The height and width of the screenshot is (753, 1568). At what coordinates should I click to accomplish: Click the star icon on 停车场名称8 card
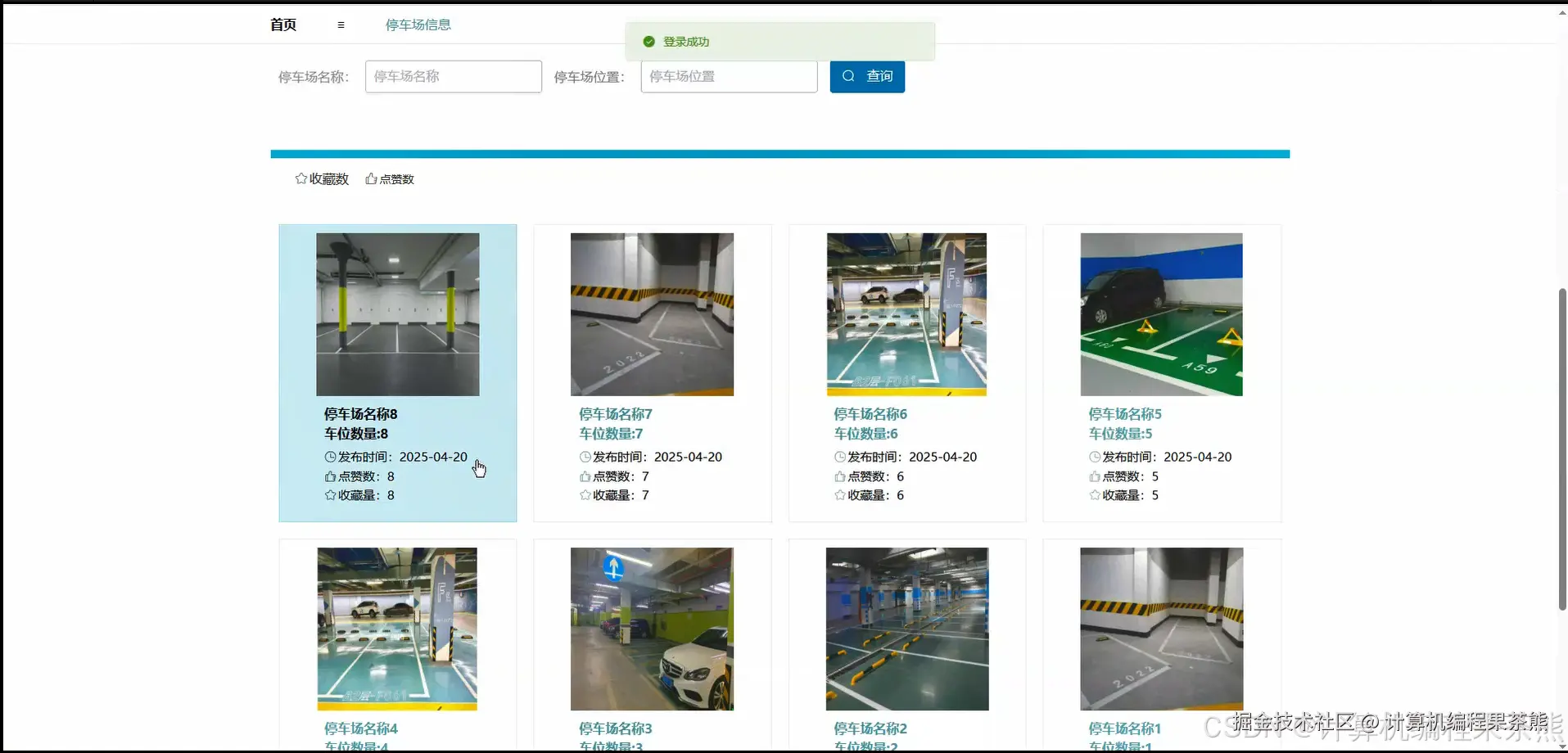330,495
